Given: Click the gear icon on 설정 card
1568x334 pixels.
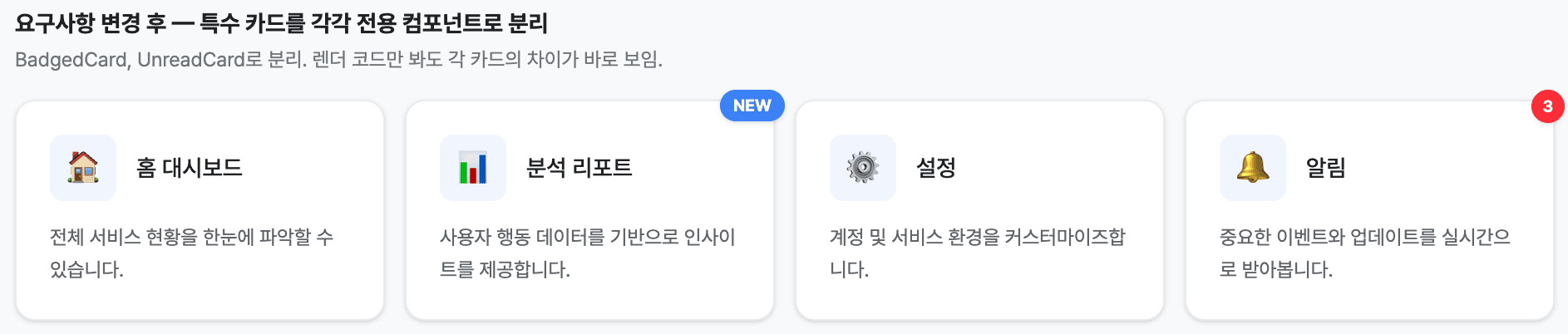Looking at the screenshot, I should coord(863,168).
